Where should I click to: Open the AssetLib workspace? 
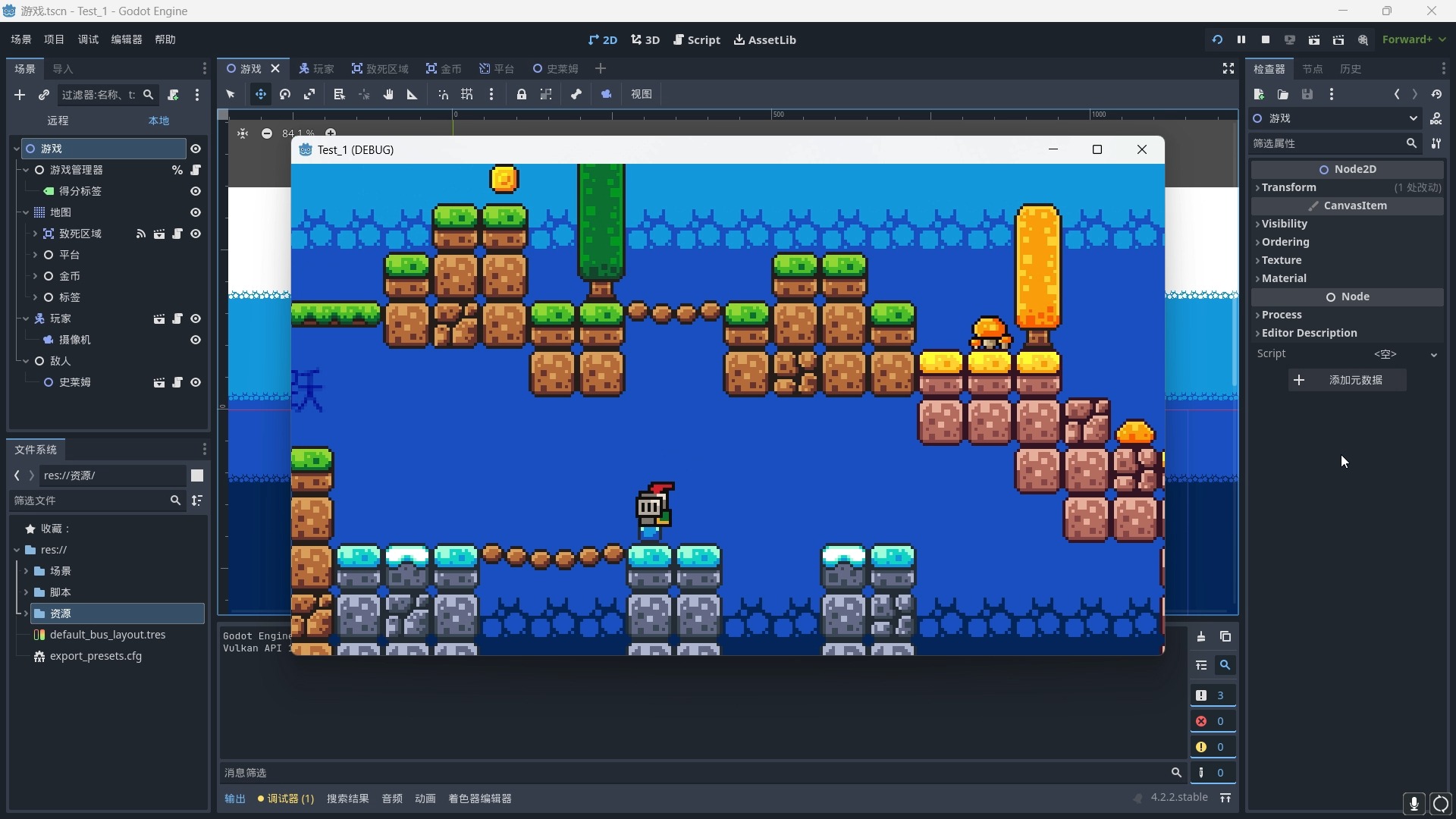[x=764, y=39]
